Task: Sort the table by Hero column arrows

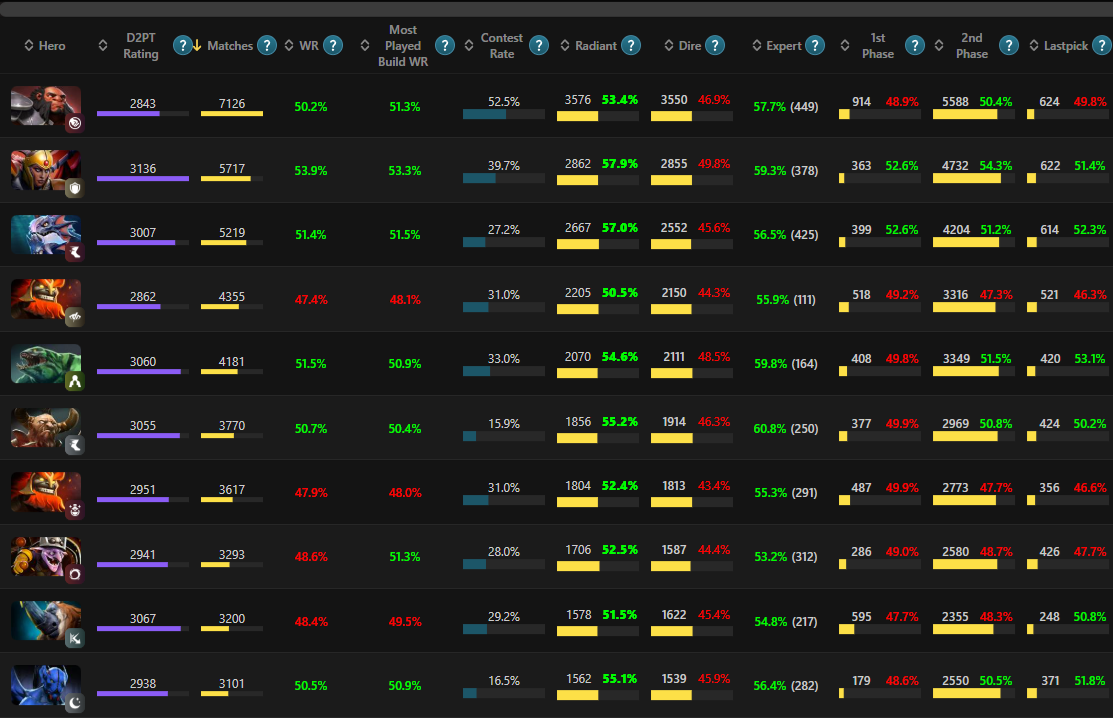Action: point(29,45)
